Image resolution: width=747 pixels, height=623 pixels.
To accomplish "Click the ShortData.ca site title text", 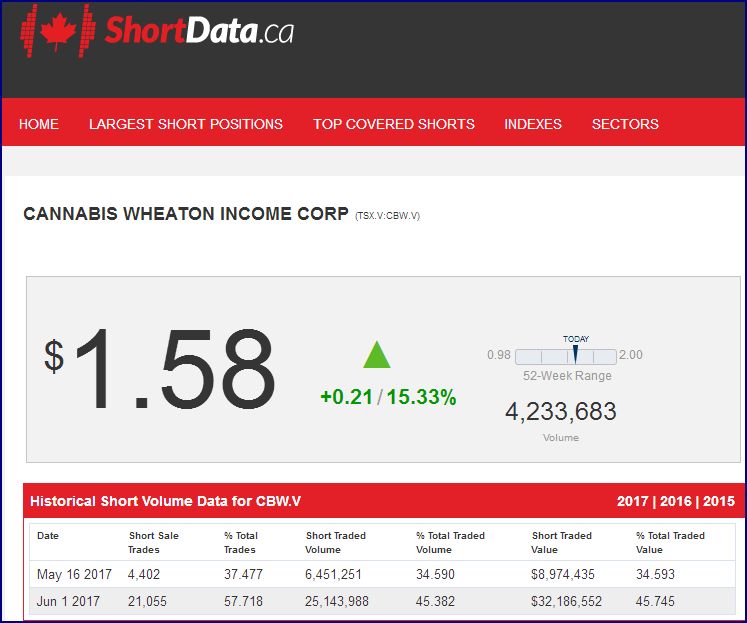I will [199, 30].
